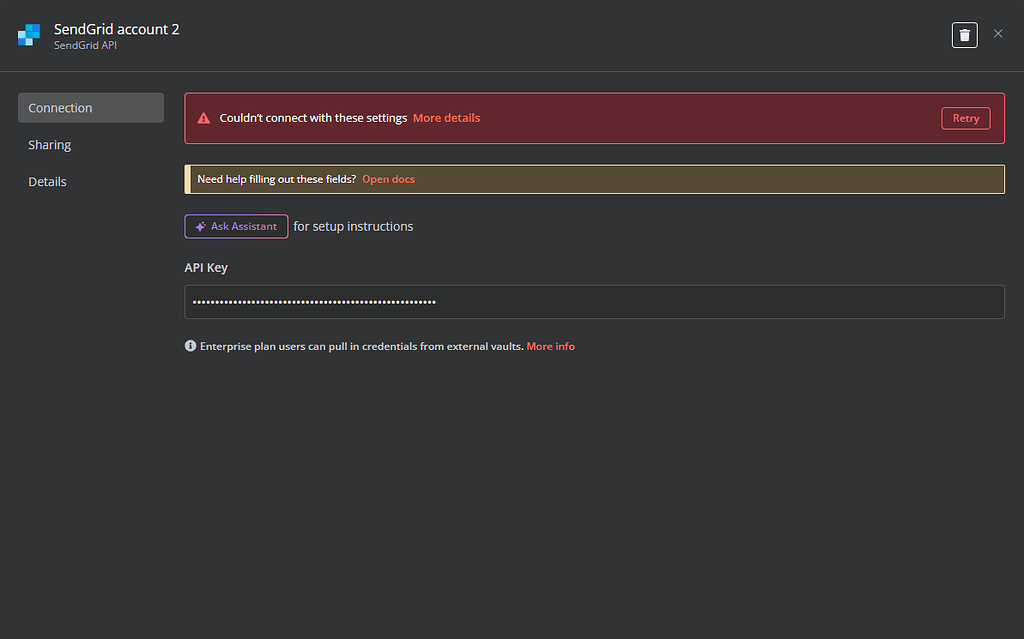Image resolution: width=1024 pixels, height=639 pixels.
Task: Open the More info link about vaults
Action: [x=550, y=346]
